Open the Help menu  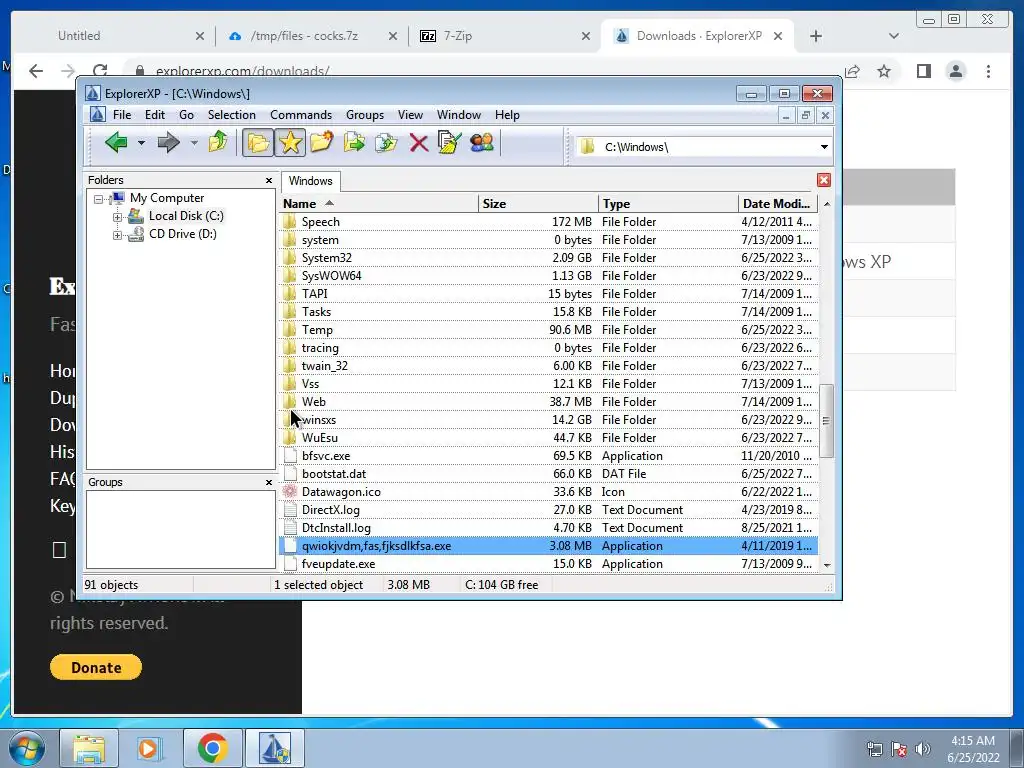coord(507,115)
